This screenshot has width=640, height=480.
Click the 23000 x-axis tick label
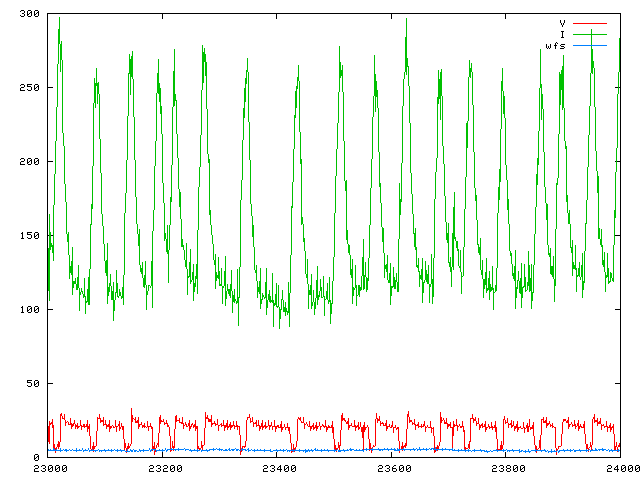click(x=49, y=468)
